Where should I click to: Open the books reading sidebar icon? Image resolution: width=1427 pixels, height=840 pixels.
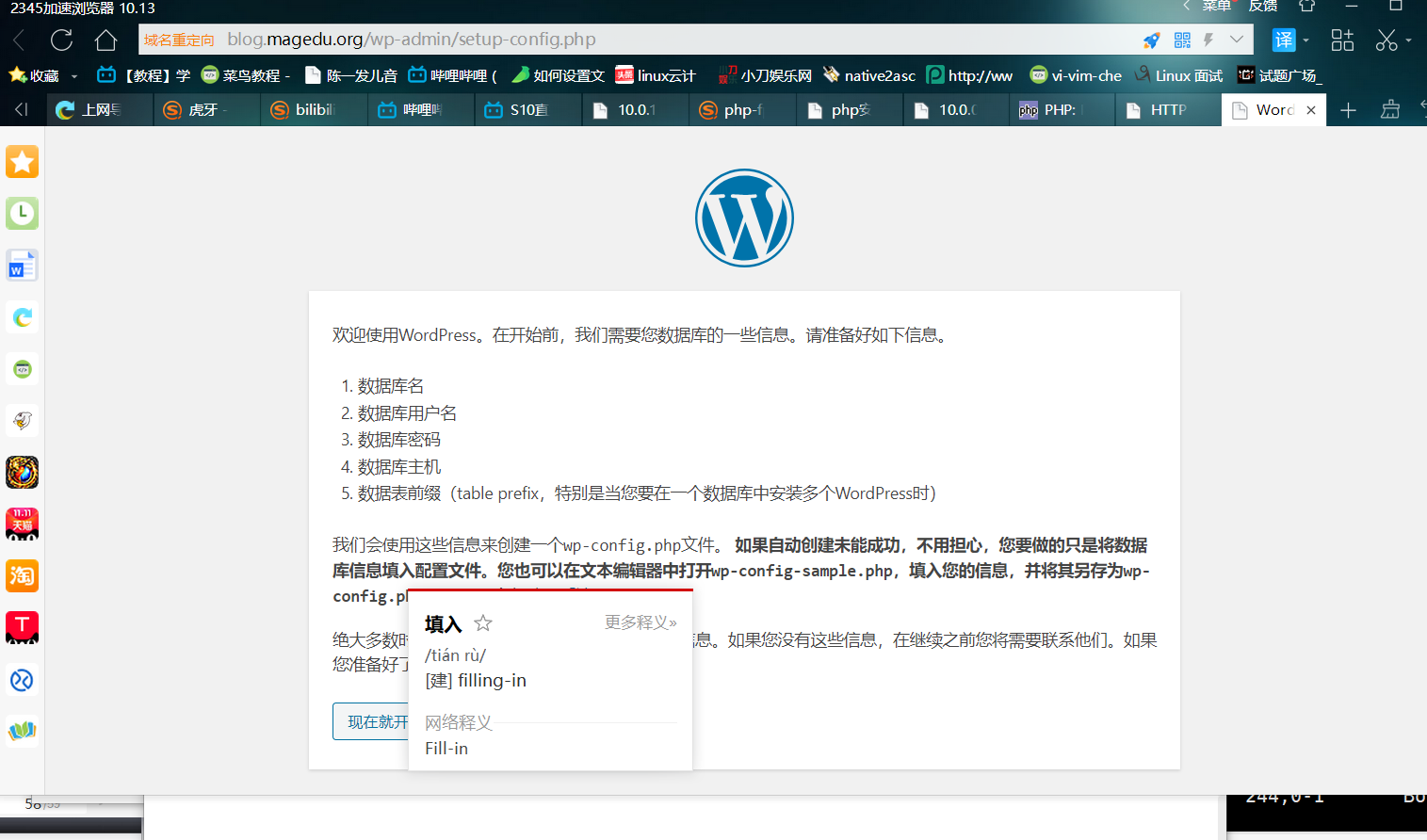pos(22,732)
